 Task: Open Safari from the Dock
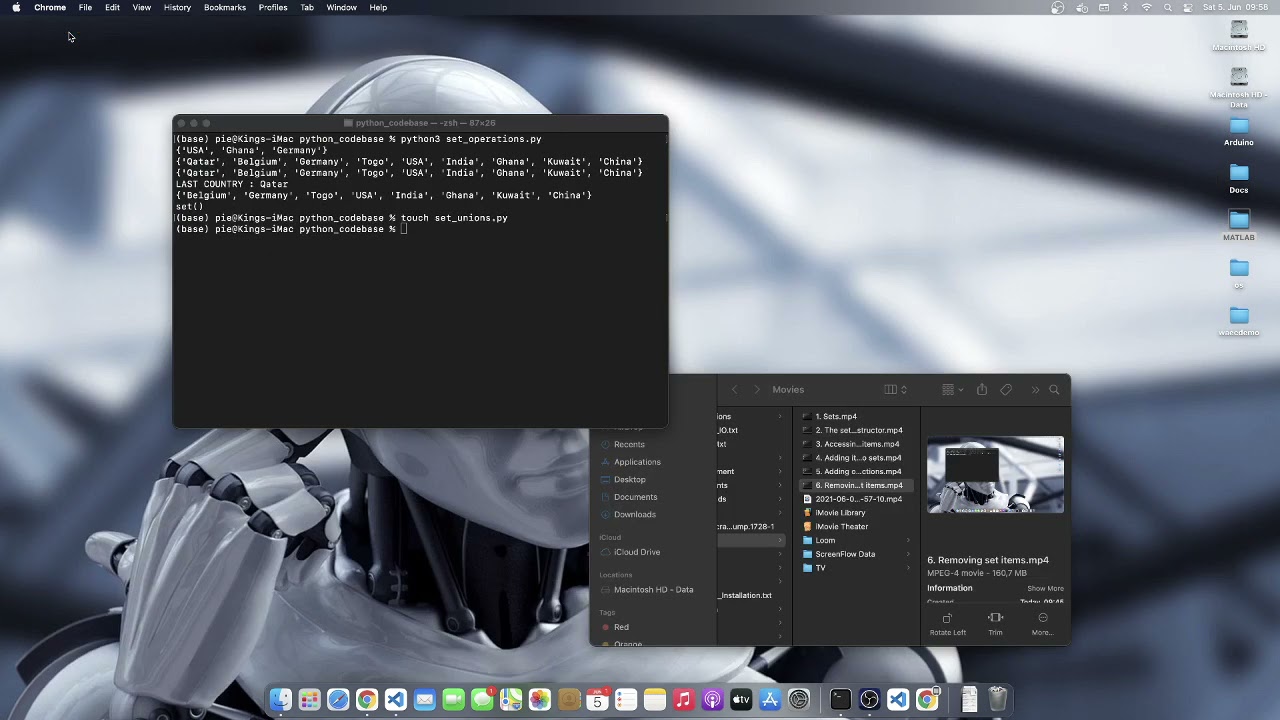[338, 700]
